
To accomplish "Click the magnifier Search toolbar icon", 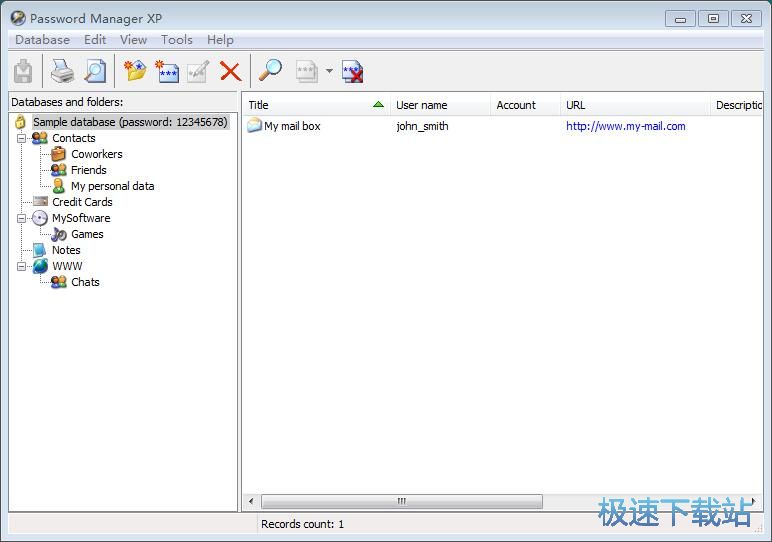I will click(x=270, y=70).
